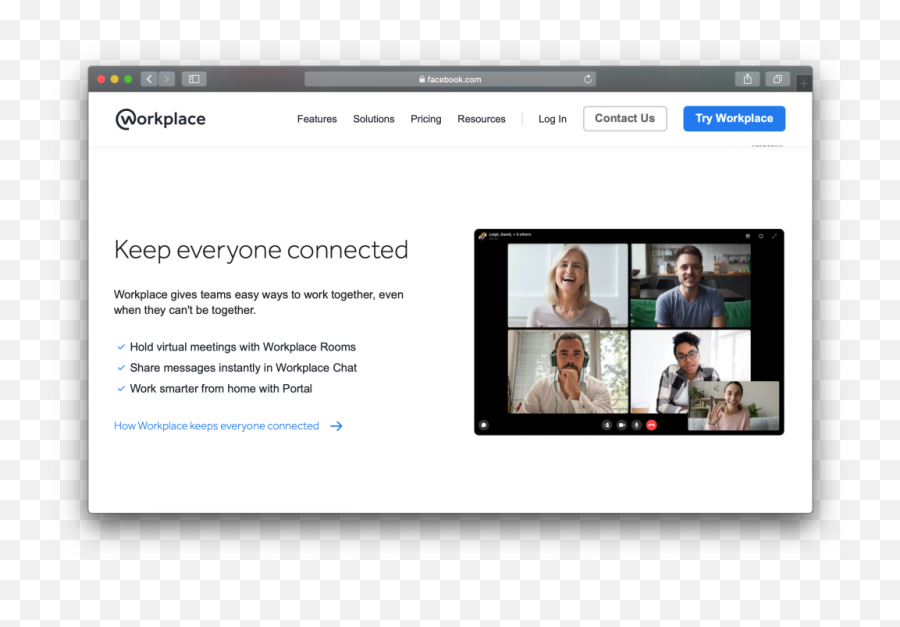Open the Resources menu item
Image resolution: width=900 pixels, height=627 pixels.
point(482,119)
